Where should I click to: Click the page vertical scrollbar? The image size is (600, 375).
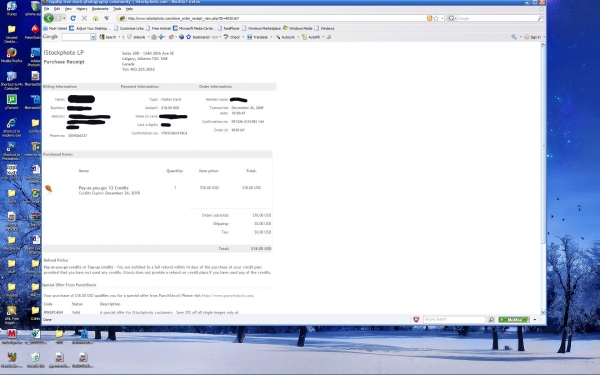[x=543, y=178]
